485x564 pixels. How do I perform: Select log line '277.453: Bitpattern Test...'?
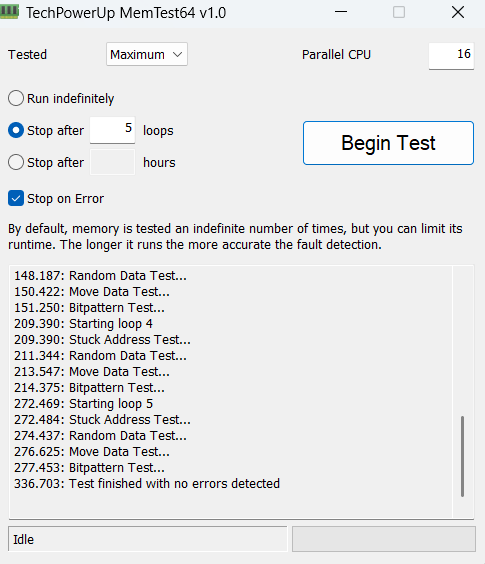pos(89,468)
